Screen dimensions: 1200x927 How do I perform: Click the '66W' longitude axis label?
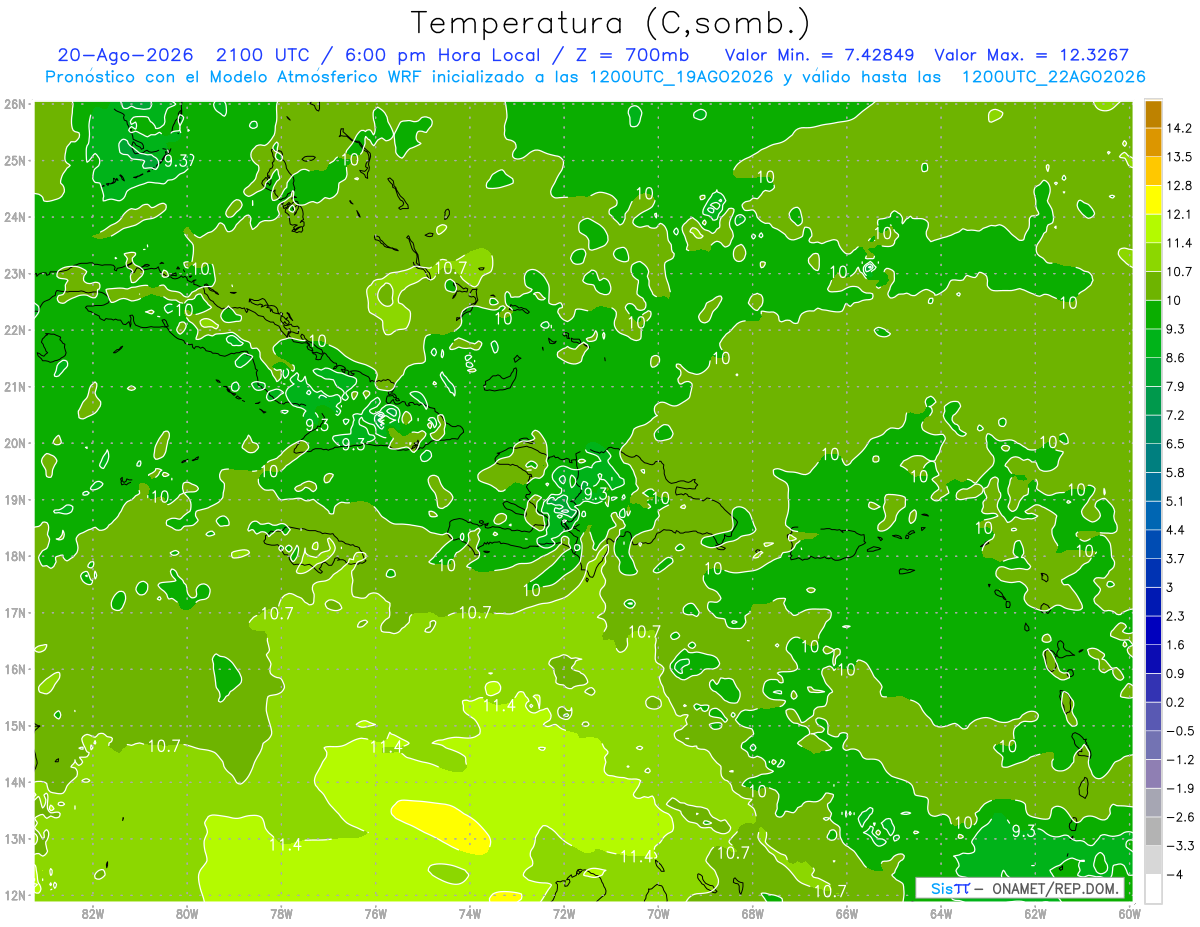pyautogui.click(x=847, y=913)
